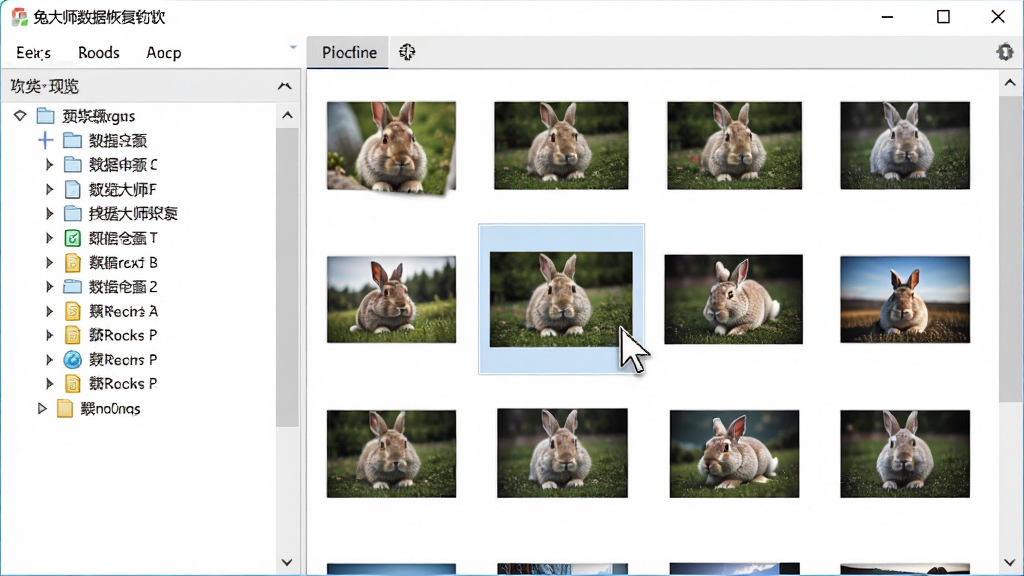1024x576 pixels.
Task: Collapse the root tree node ending in 'rgus'
Action: coord(20,116)
